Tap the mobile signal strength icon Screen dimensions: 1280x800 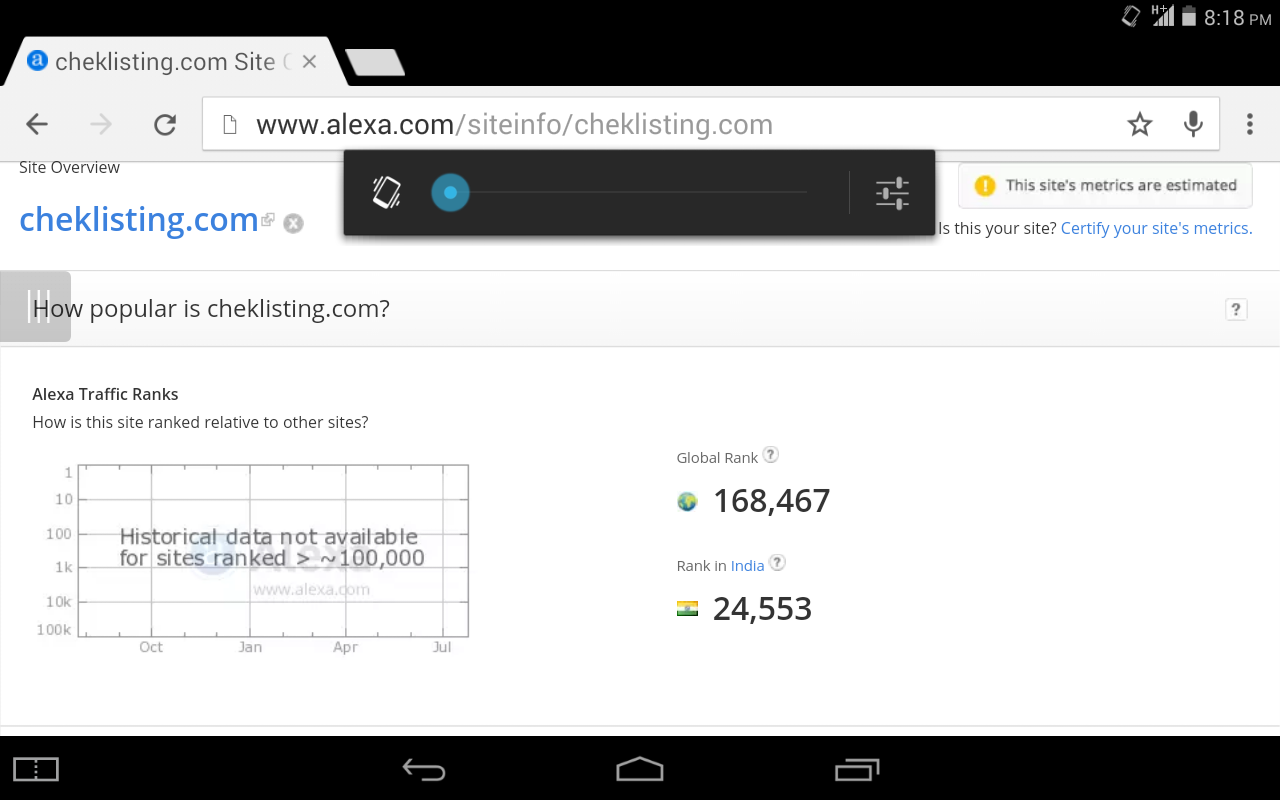coord(1162,16)
